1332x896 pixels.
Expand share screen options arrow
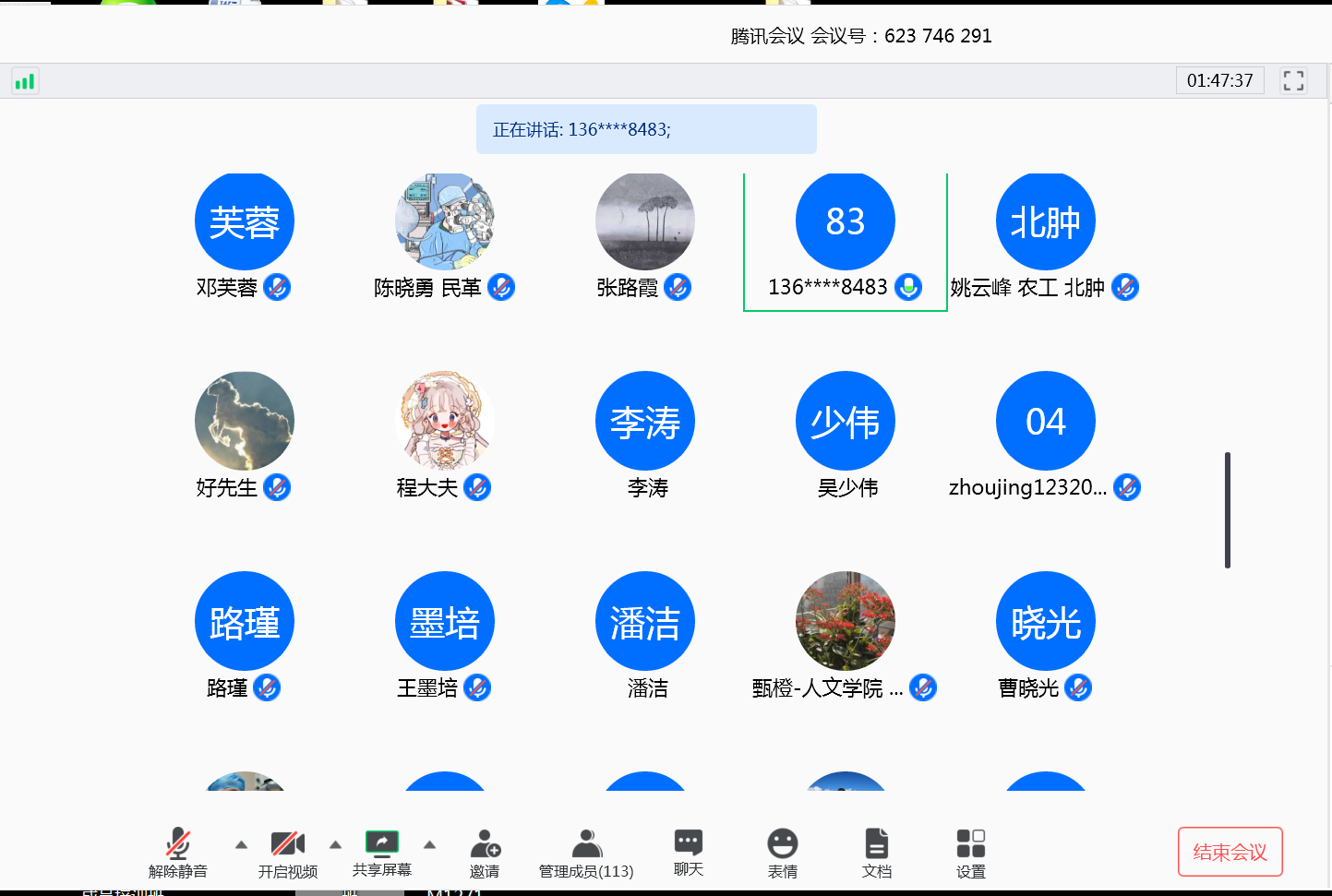pyautogui.click(x=429, y=844)
